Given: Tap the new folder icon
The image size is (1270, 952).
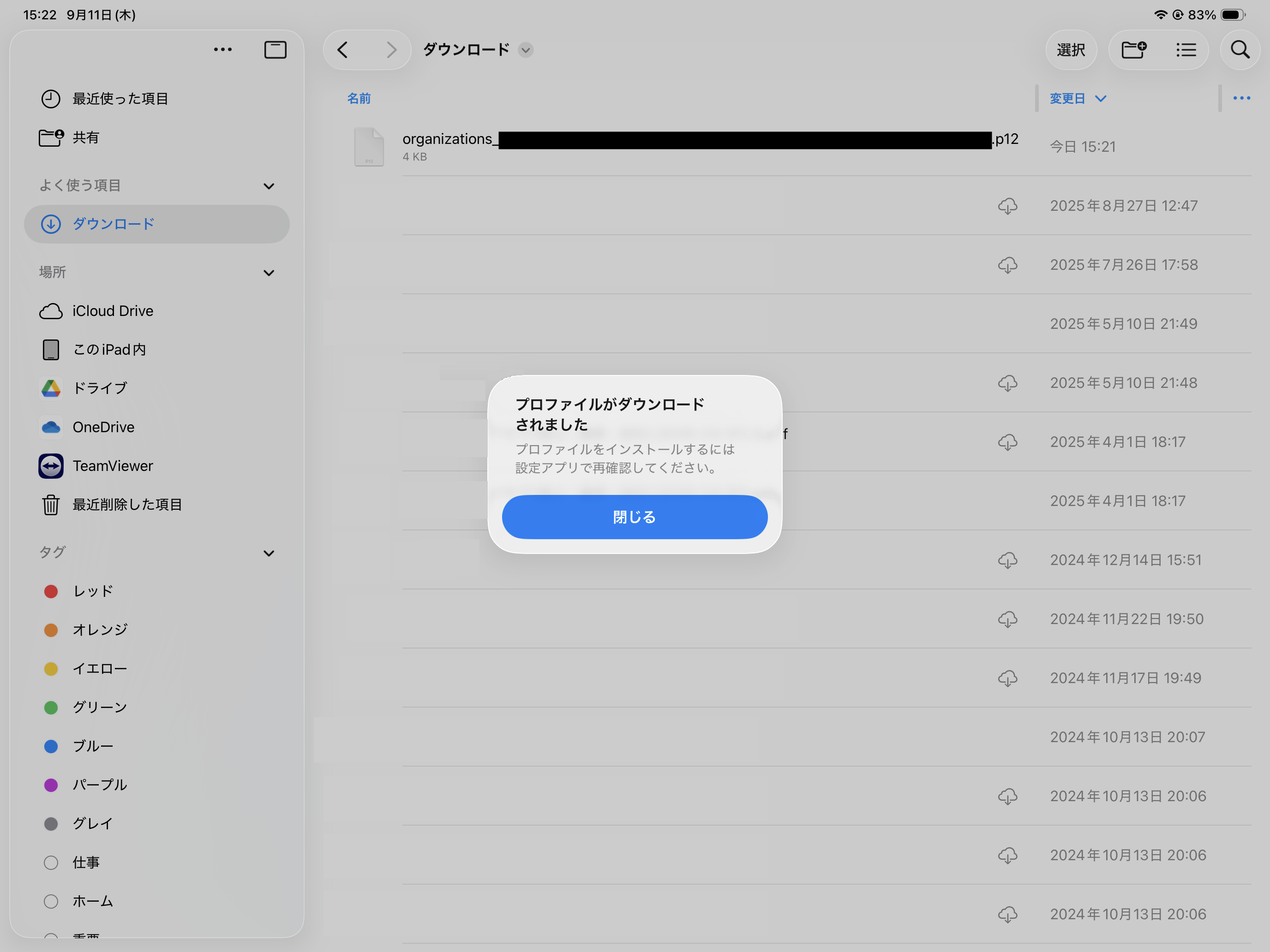Looking at the screenshot, I should (1134, 50).
